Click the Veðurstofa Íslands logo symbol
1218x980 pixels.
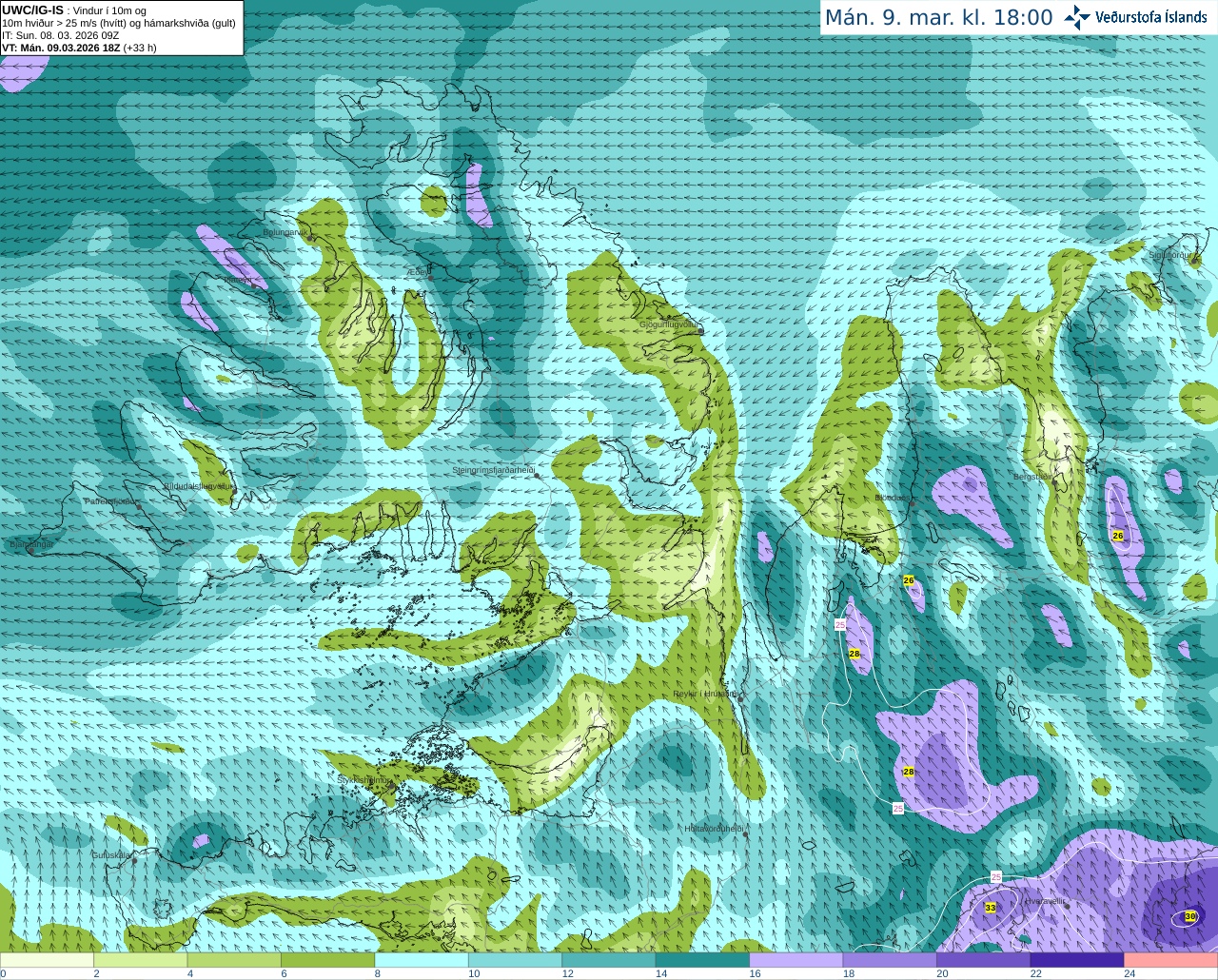coord(1077,17)
